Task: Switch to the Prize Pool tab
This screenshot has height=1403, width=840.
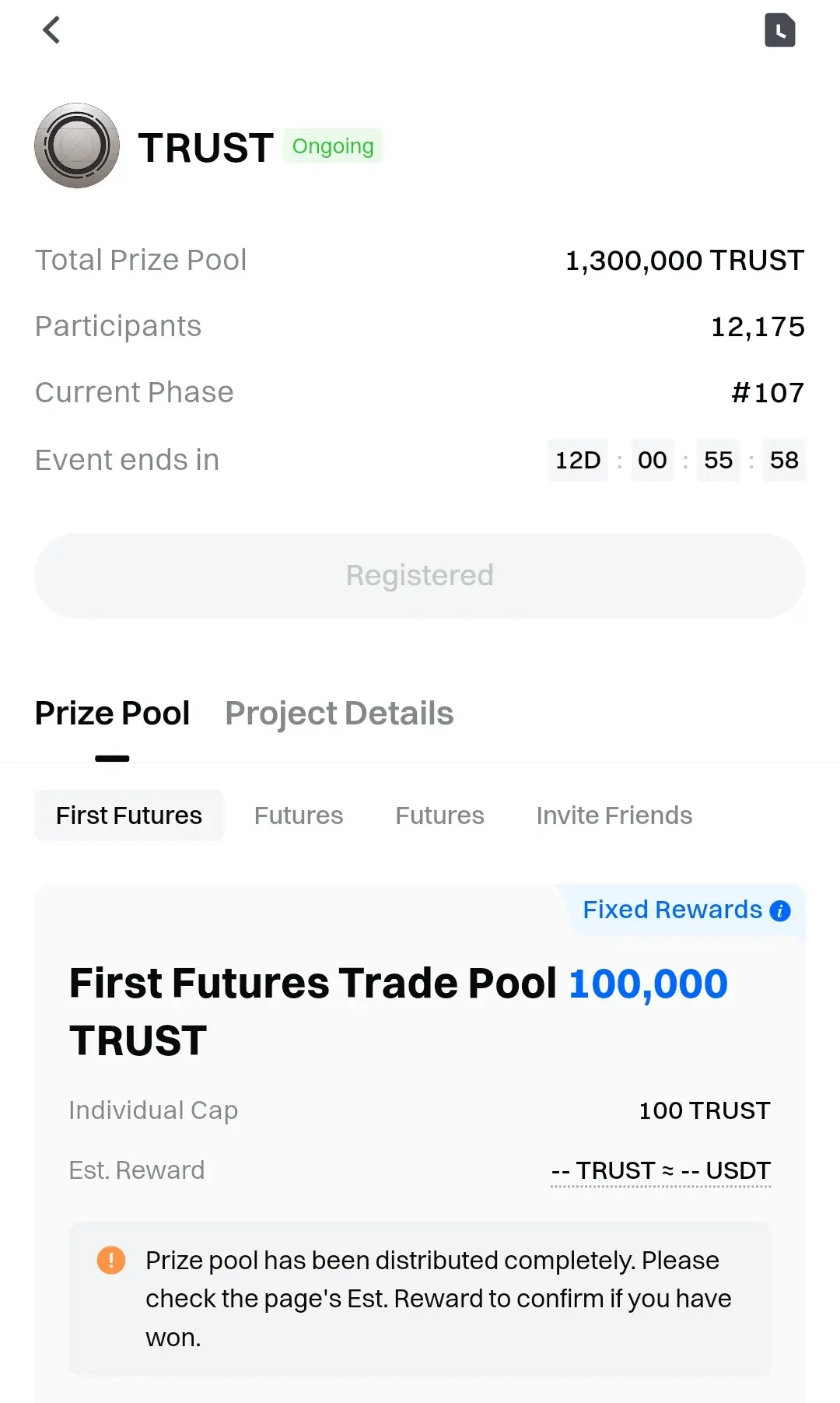Action: [112, 714]
